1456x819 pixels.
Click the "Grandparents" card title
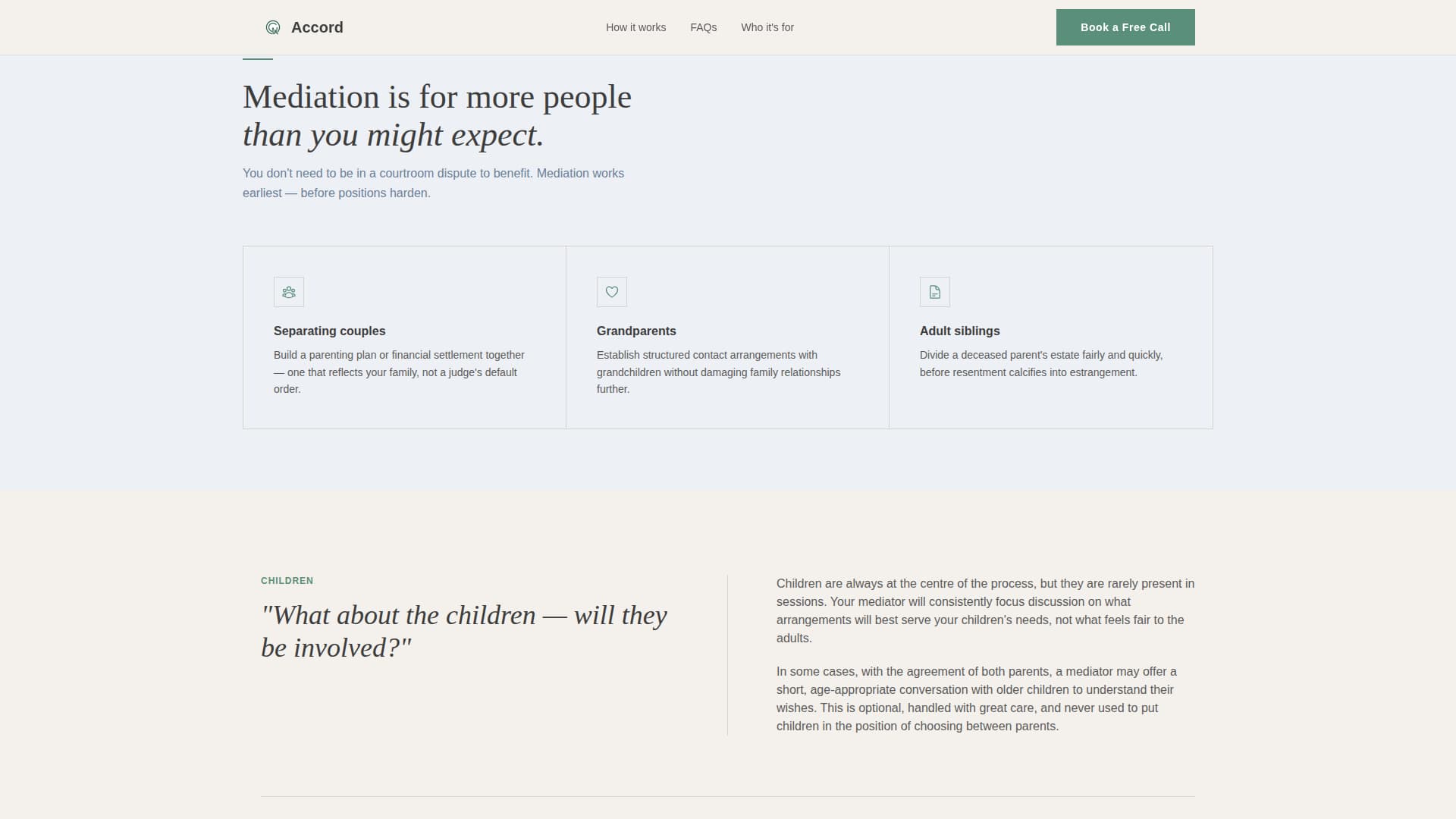[636, 331]
